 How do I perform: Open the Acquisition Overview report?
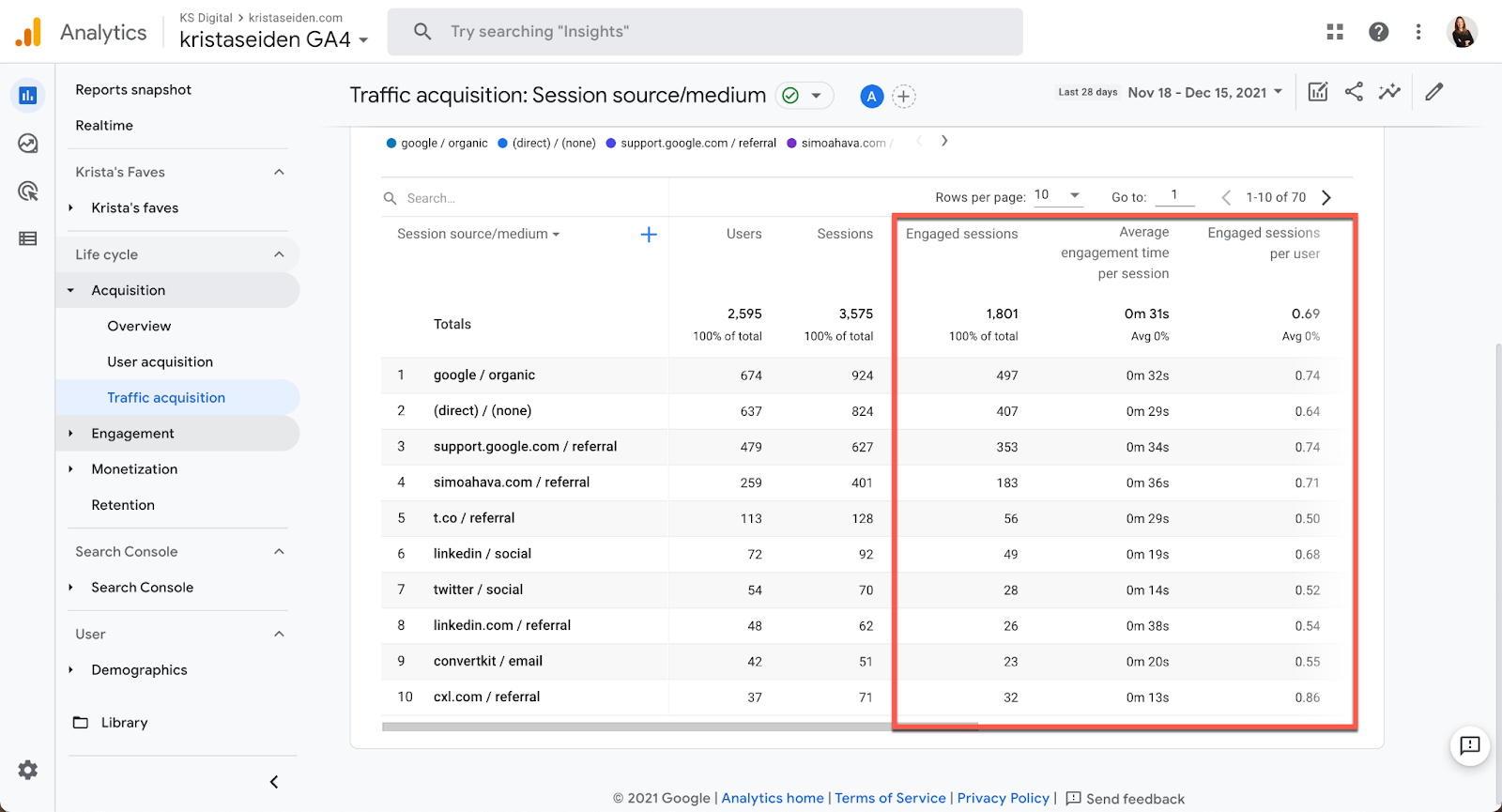pyautogui.click(x=139, y=327)
